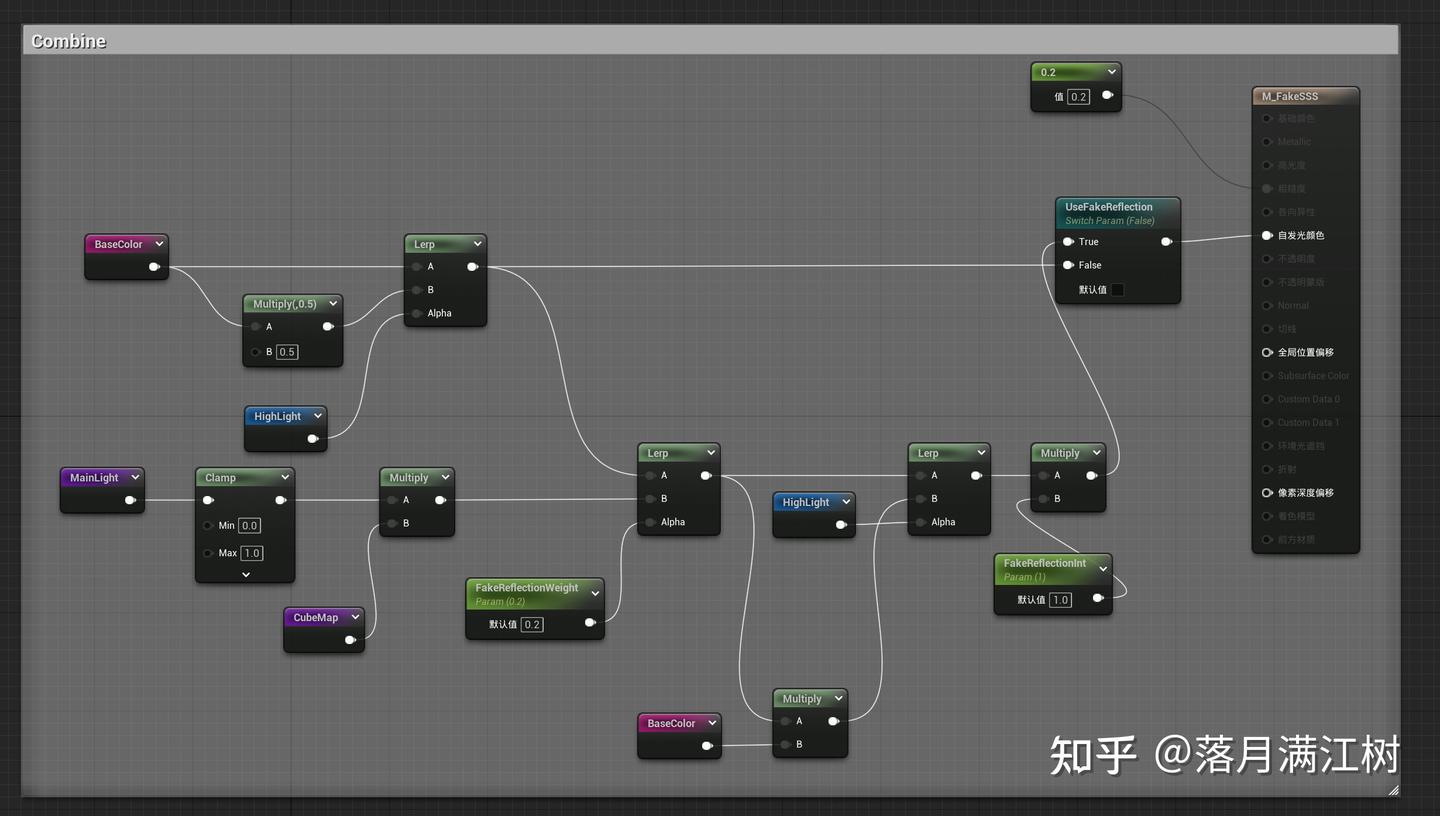Image resolution: width=1440 pixels, height=816 pixels.
Task: Select the Combine comment box title
Action: pos(68,41)
